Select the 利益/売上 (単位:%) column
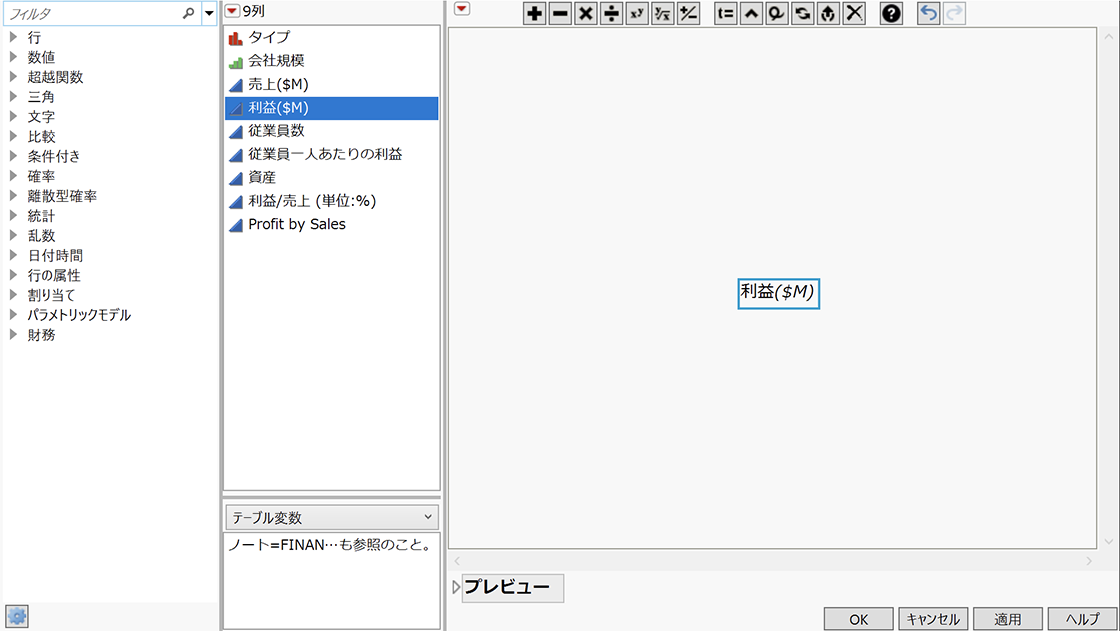The height and width of the screenshot is (631, 1120). point(312,201)
